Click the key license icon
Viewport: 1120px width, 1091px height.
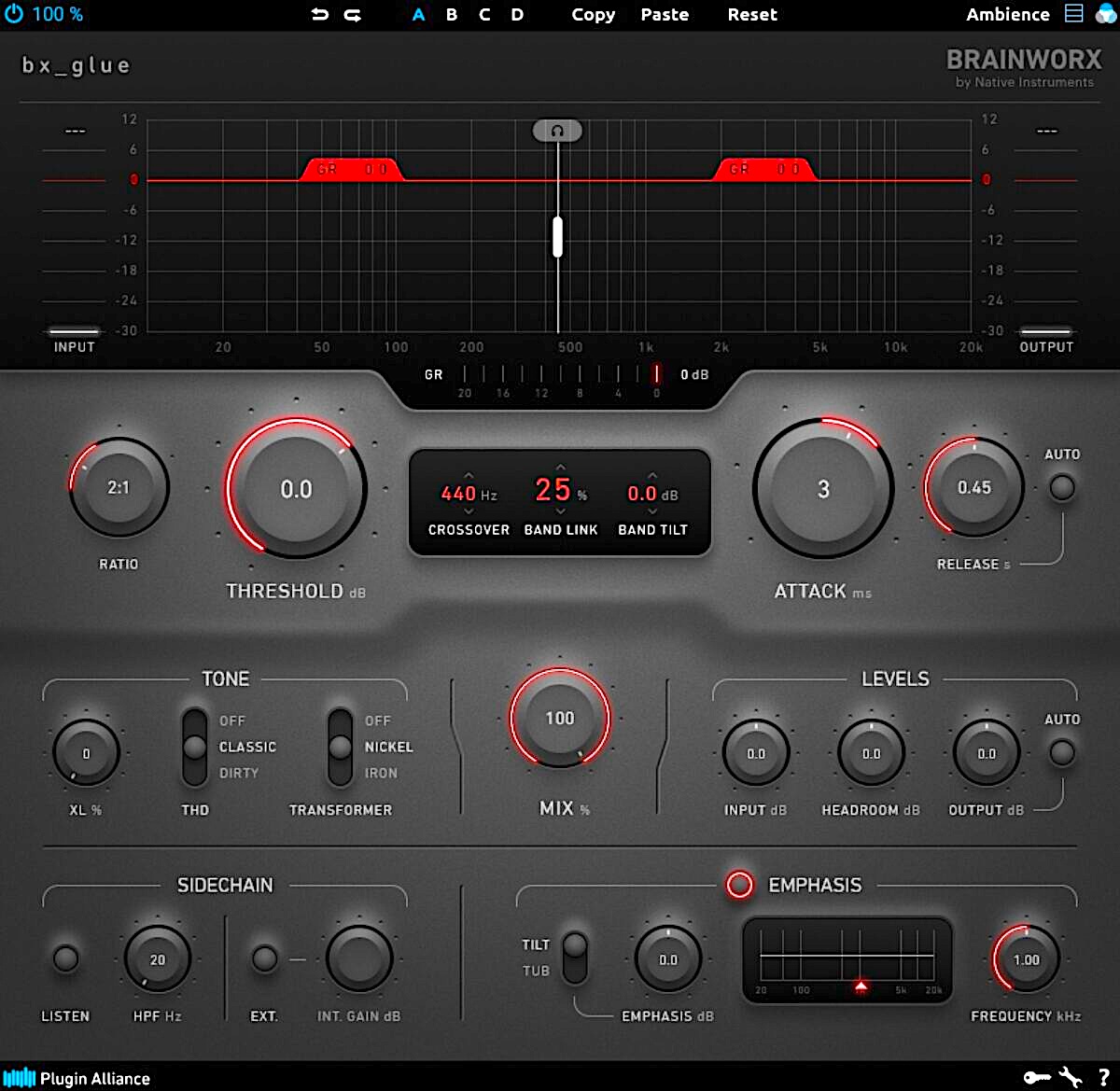tap(1036, 1078)
